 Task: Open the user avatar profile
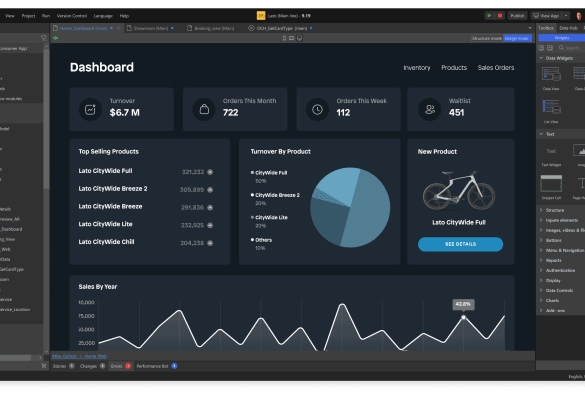579,16
